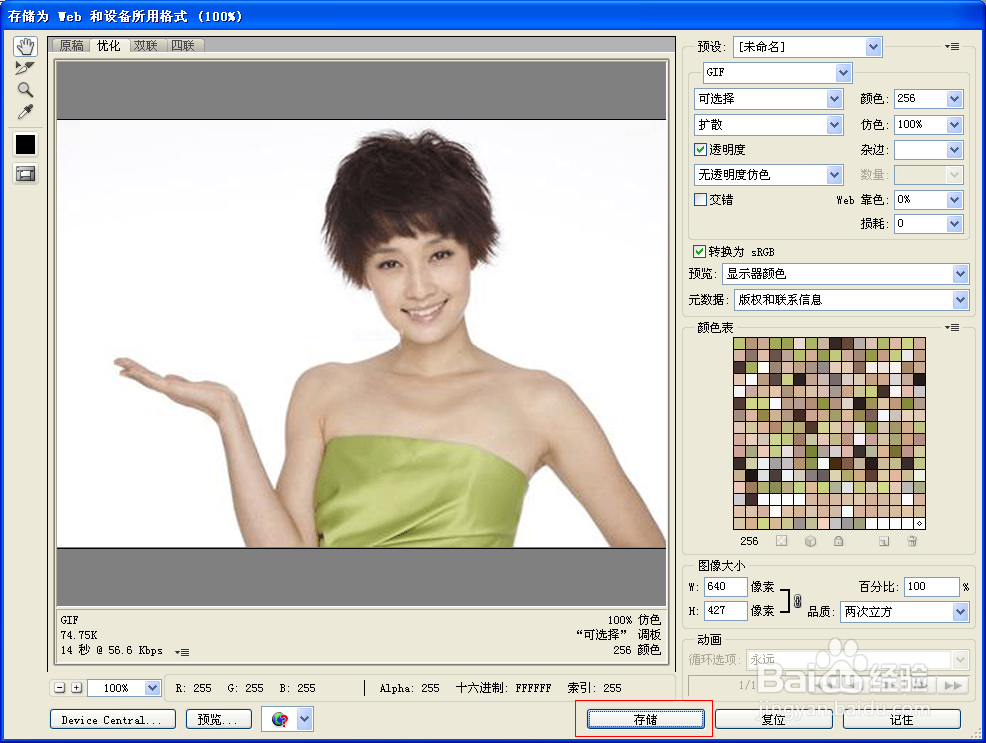Open the 颜色 256 colors dropdown
This screenshot has width=986, height=743.
(x=928, y=99)
